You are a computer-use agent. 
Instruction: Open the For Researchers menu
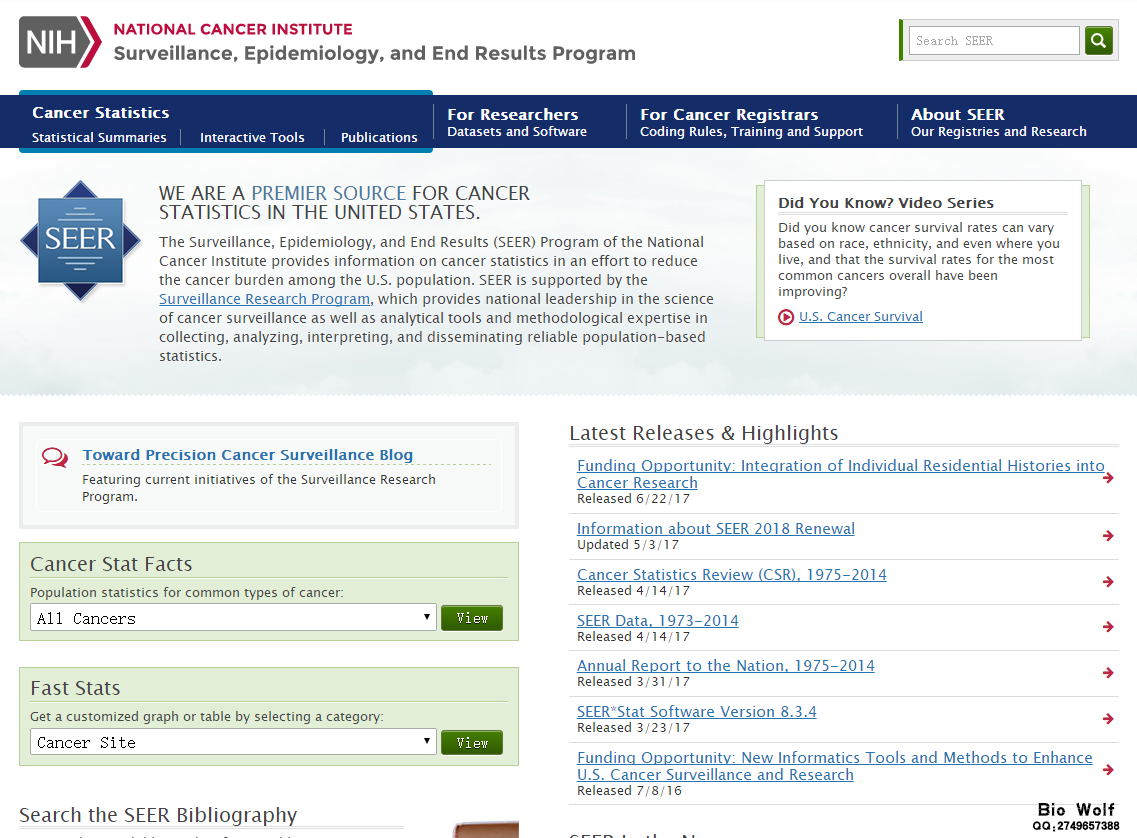(517, 122)
